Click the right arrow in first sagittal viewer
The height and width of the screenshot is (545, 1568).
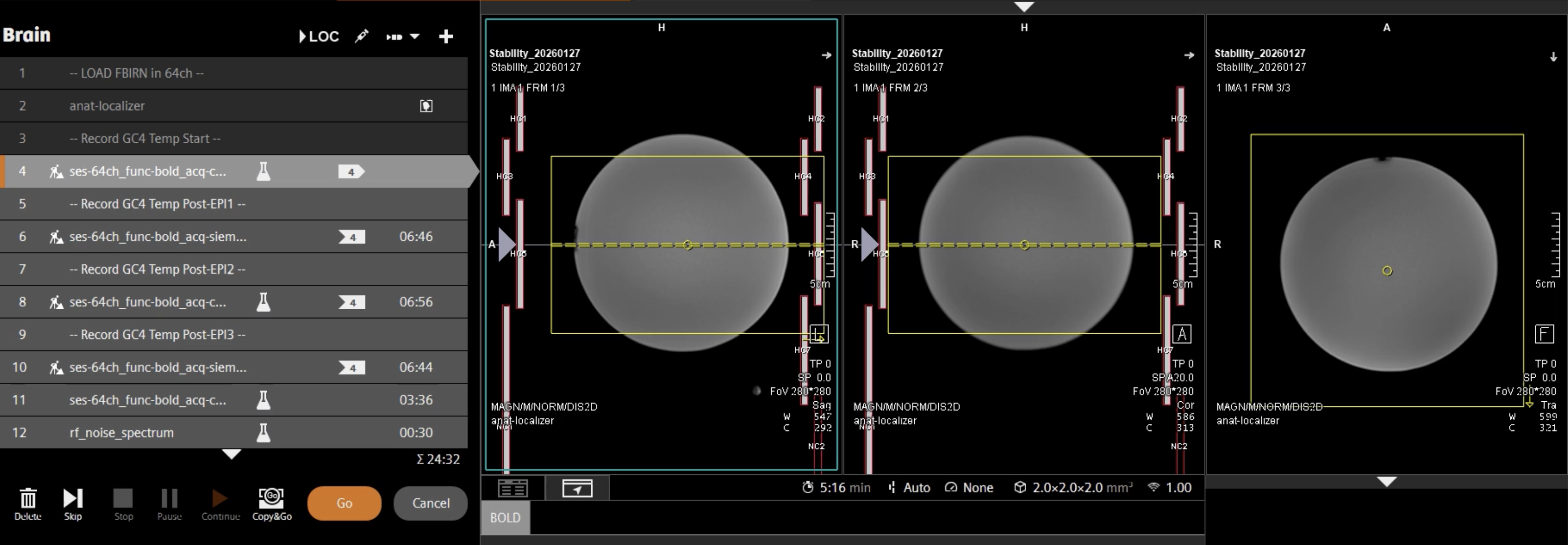(826, 55)
